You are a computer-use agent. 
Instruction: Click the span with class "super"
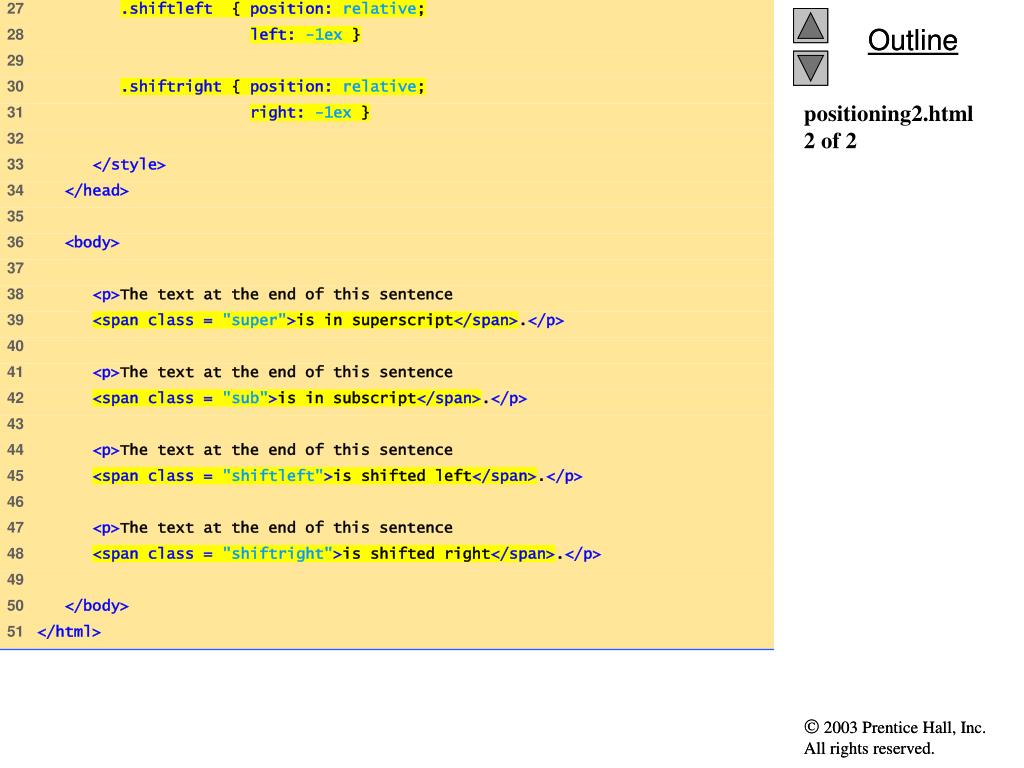[x=305, y=320]
